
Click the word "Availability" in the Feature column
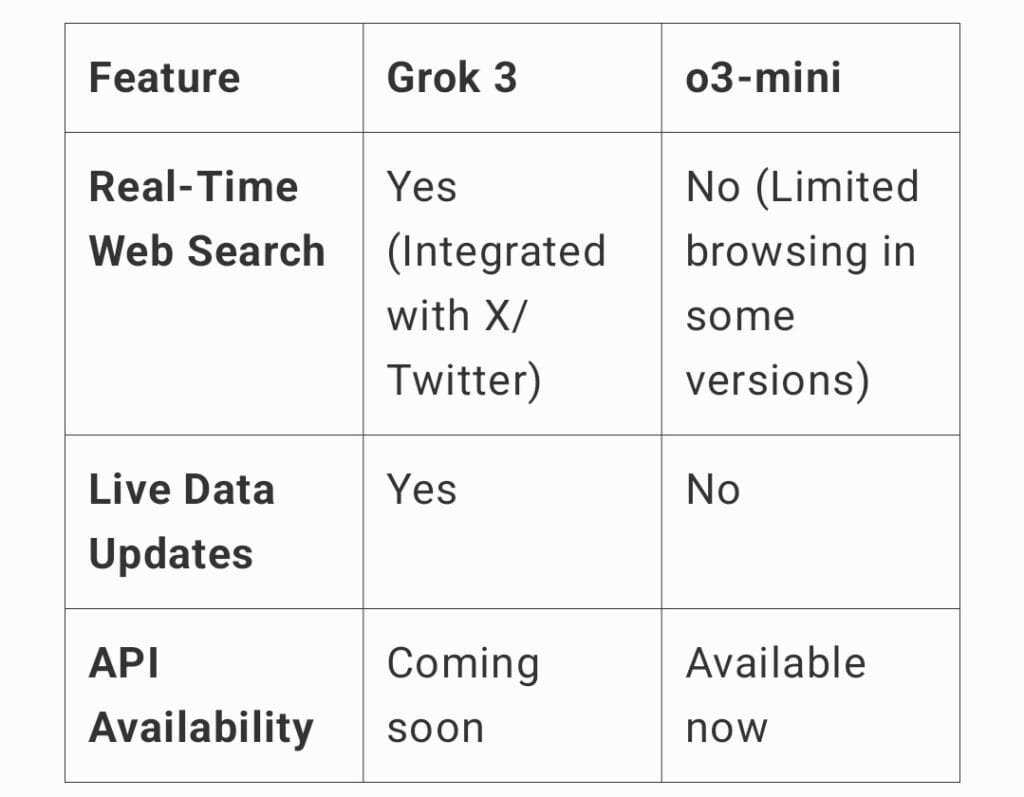click(x=201, y=727)
